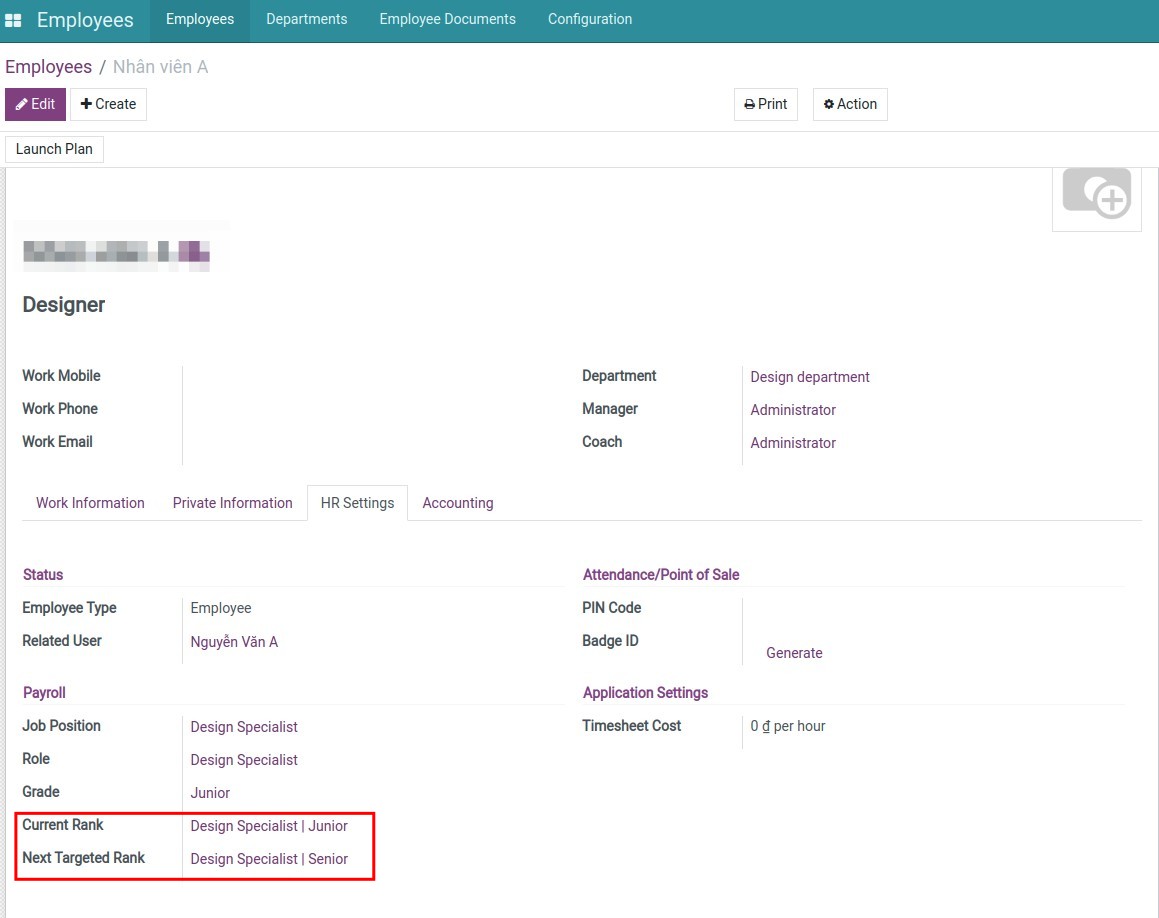The image size is (1159, 918).
Task: Open the Private Information tab
Action: coord(233,503)
